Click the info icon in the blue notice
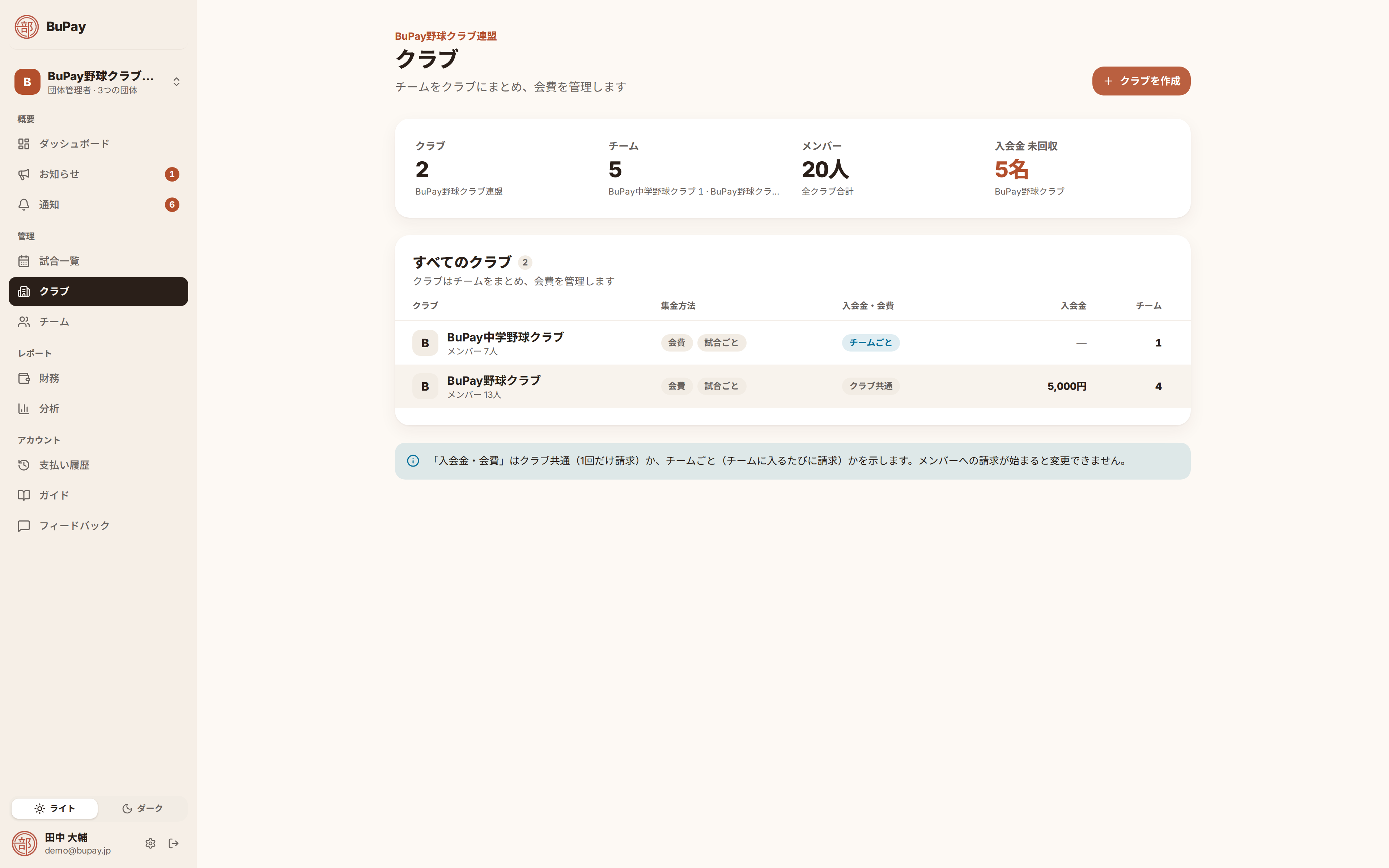Viewport: 1389px width, 868px height. tap(413, 461)
